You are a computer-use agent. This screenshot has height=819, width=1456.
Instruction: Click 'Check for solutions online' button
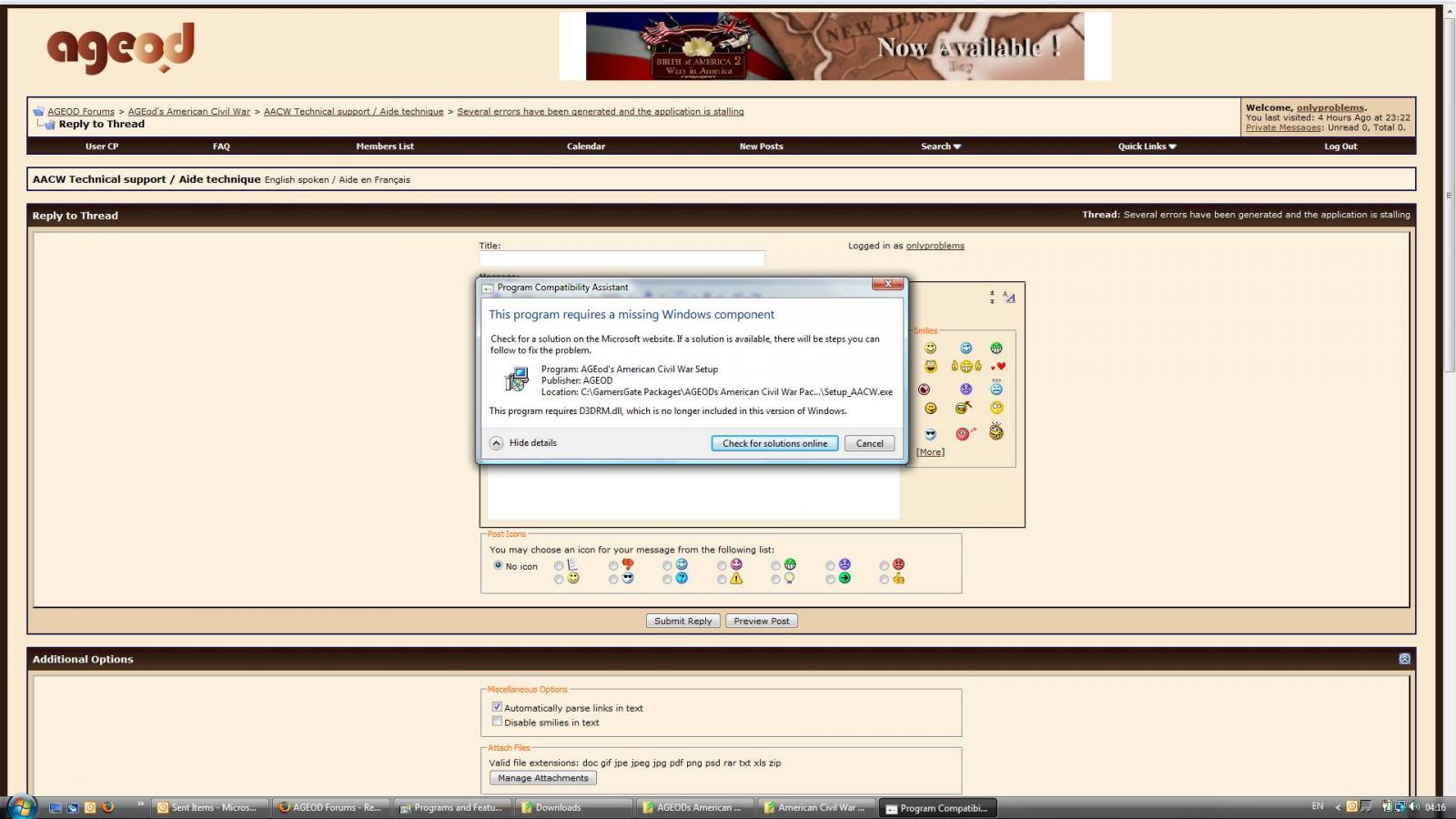tap(774, 443)
